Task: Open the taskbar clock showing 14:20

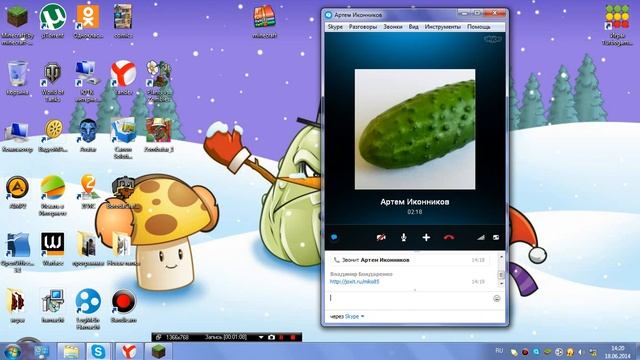Action: click(618, 352)
